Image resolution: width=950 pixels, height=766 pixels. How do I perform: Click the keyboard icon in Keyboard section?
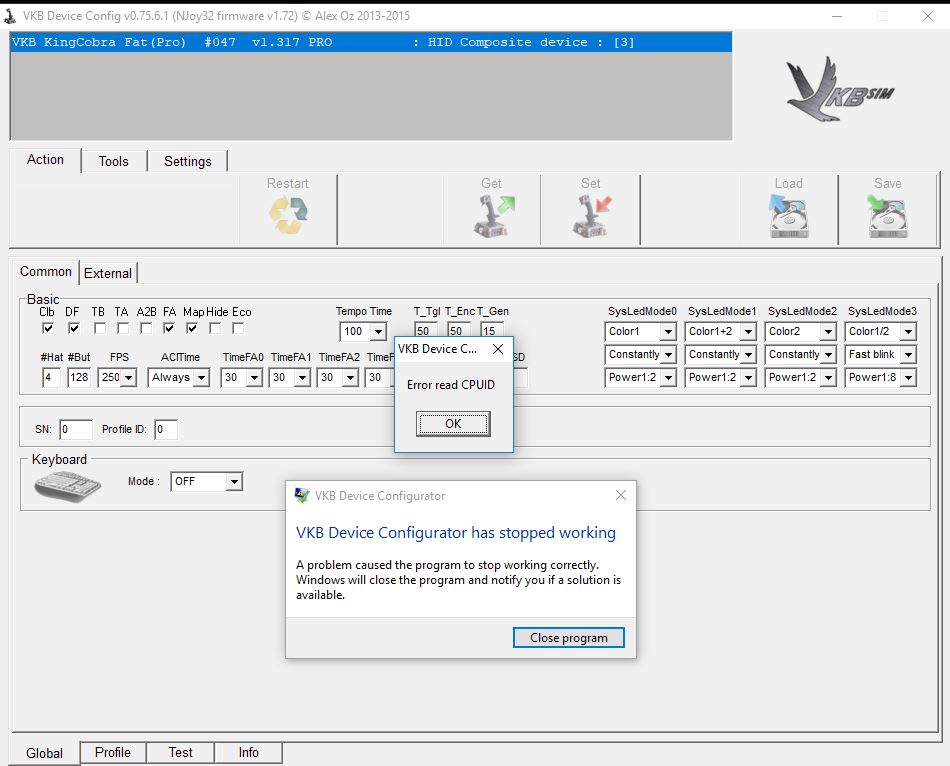pyautogui.click(x=68, y=485)
